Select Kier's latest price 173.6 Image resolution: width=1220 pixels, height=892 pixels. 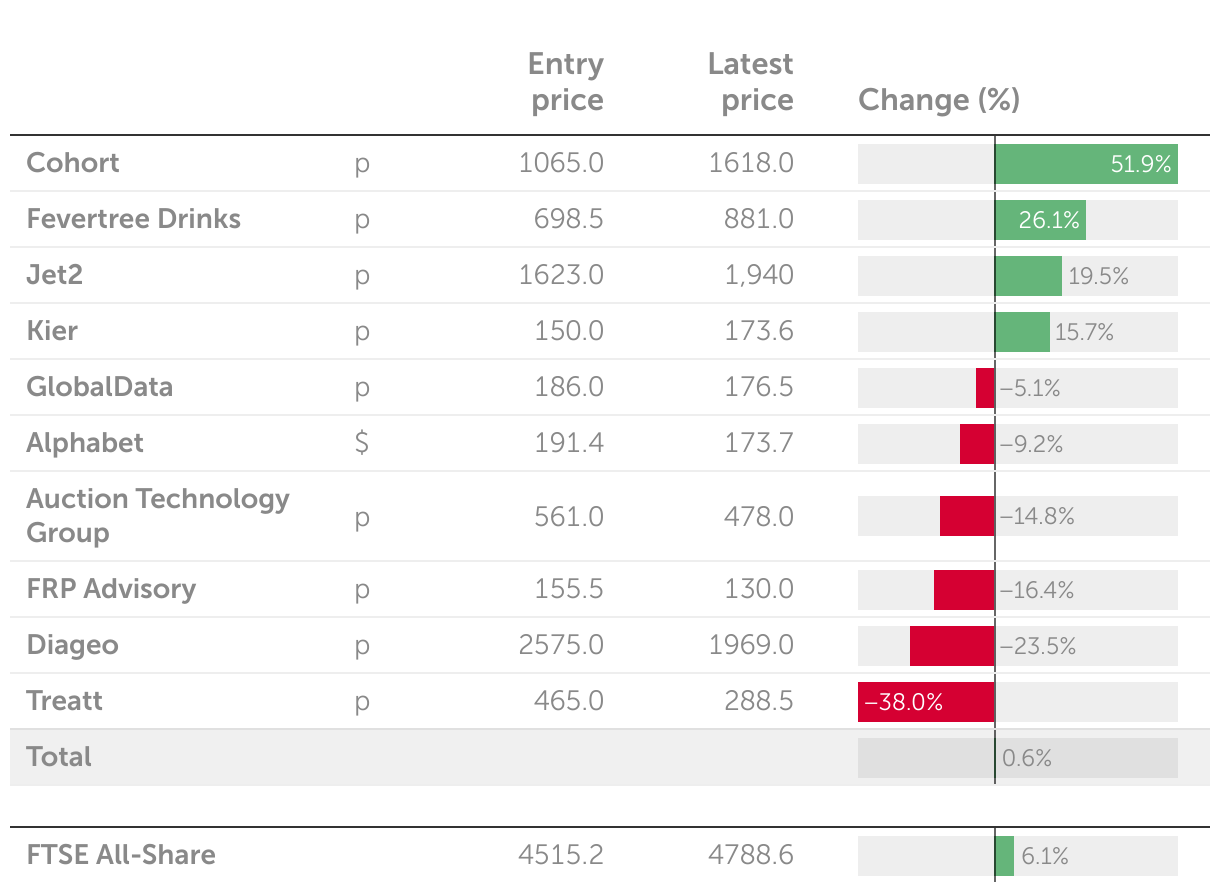759,331
